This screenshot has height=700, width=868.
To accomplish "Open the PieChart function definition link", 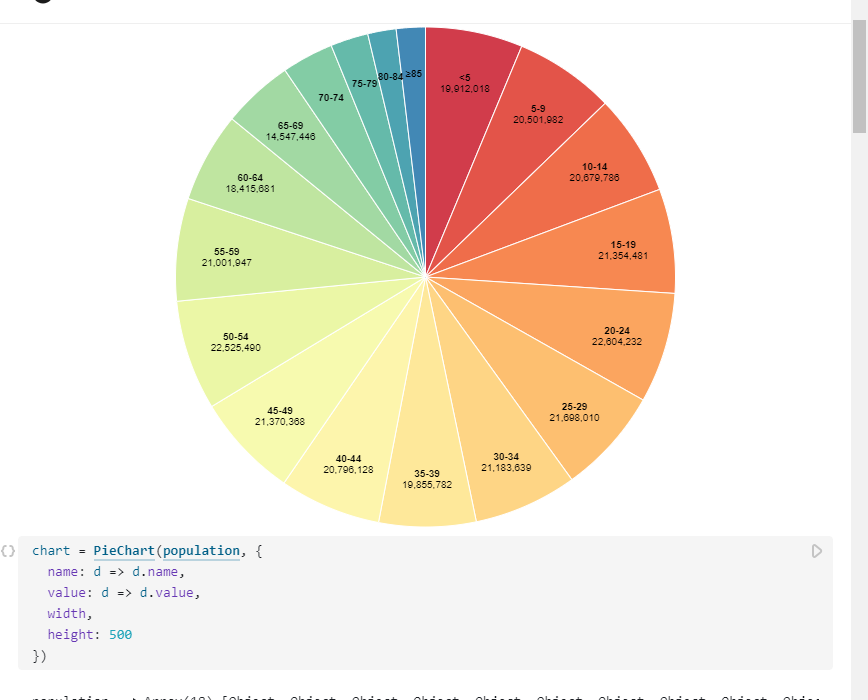I will [123, 550].
